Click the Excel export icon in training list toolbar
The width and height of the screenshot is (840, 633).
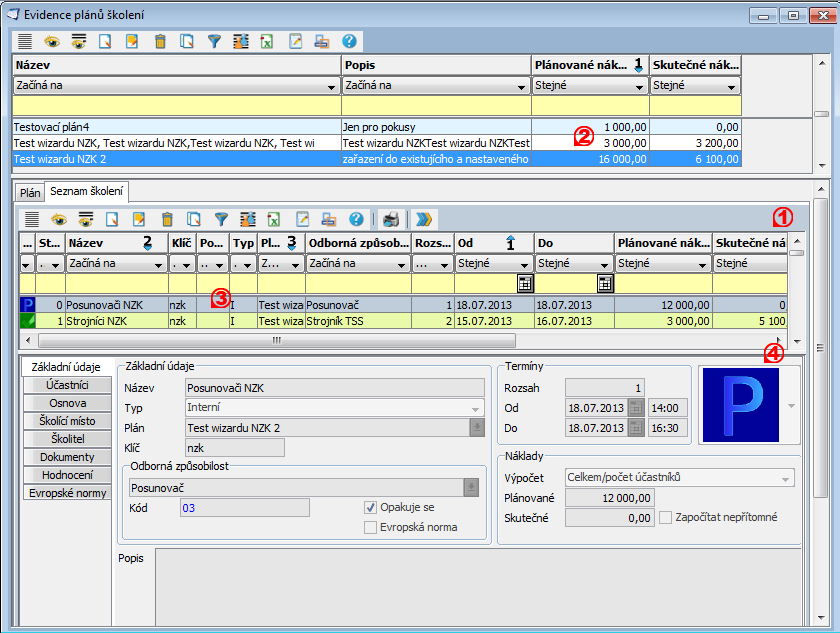(274, 219)
